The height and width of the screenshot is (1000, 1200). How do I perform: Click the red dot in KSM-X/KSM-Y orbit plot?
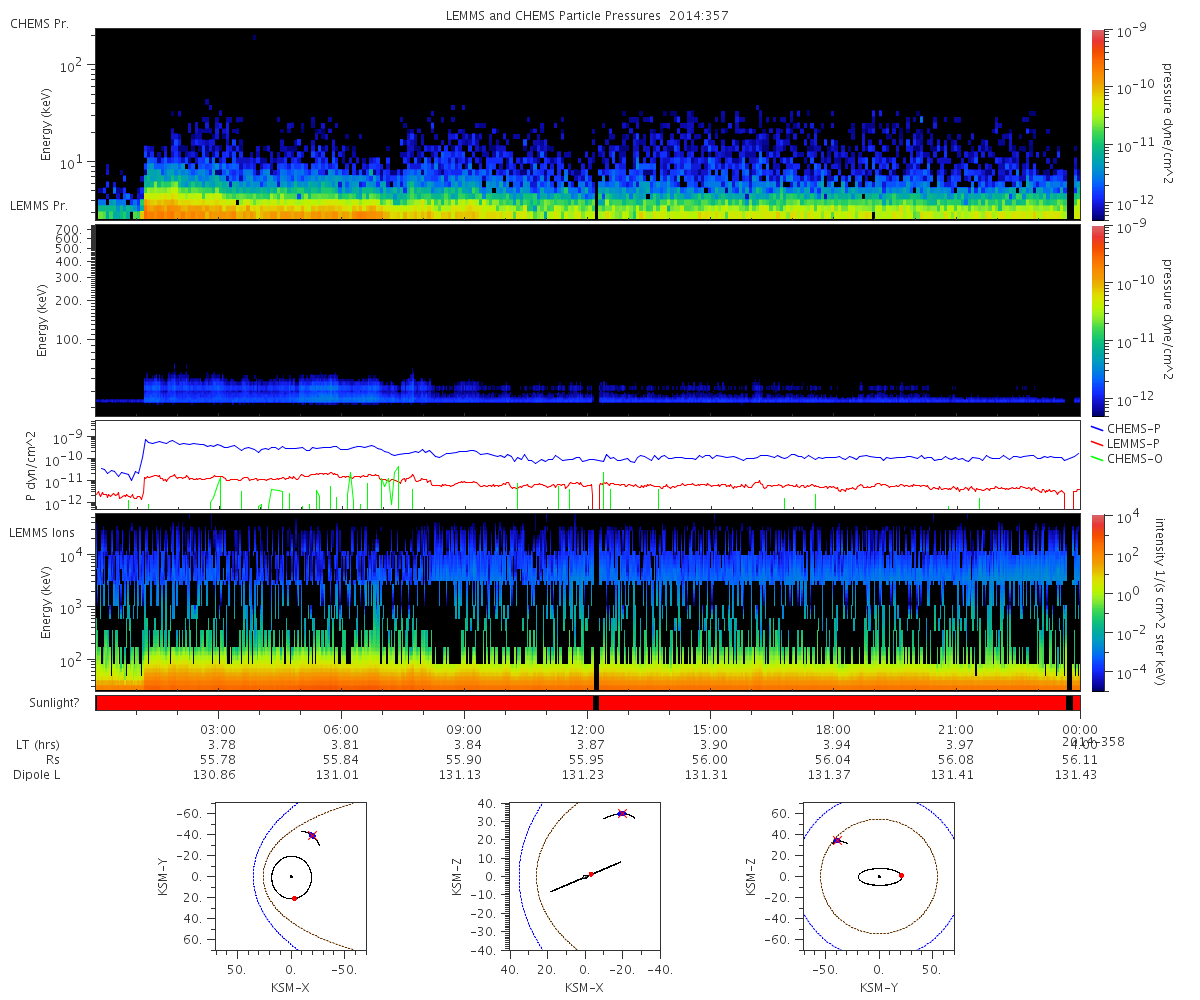coord(294,898)
